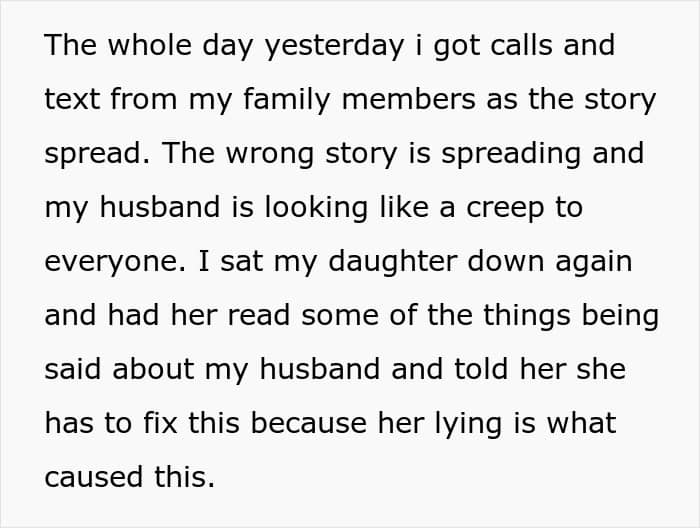This screenshot has width=700, height=528.
Task: Select the word "because"
Action: (x=309, y=423)
